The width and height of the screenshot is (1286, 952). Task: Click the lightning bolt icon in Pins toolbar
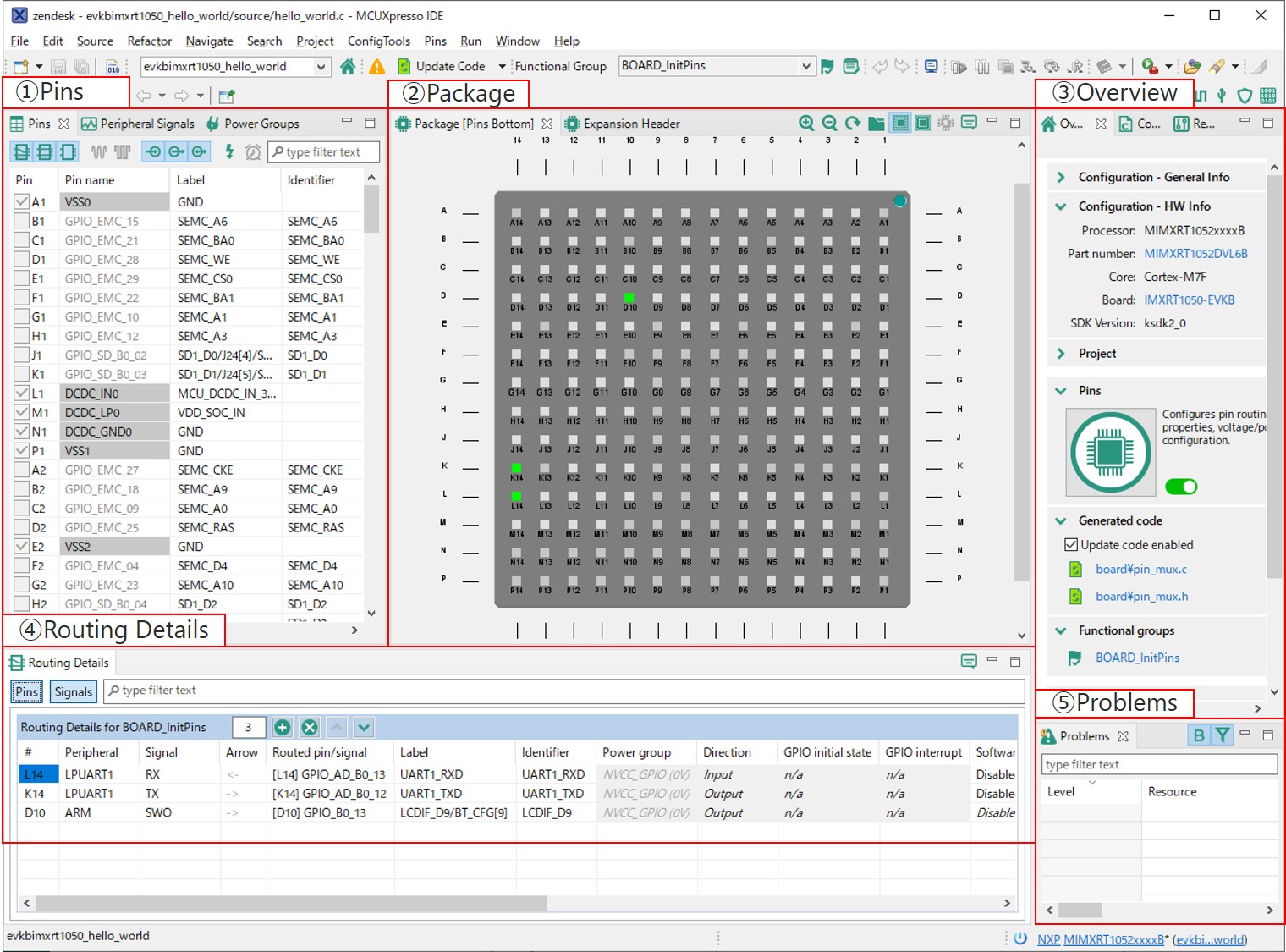coord(229,151)
